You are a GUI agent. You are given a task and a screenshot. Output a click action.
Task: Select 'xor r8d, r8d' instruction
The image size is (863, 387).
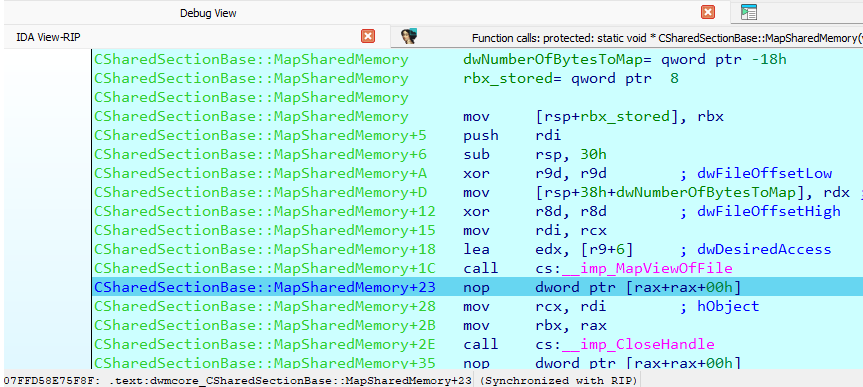(535, 211)
